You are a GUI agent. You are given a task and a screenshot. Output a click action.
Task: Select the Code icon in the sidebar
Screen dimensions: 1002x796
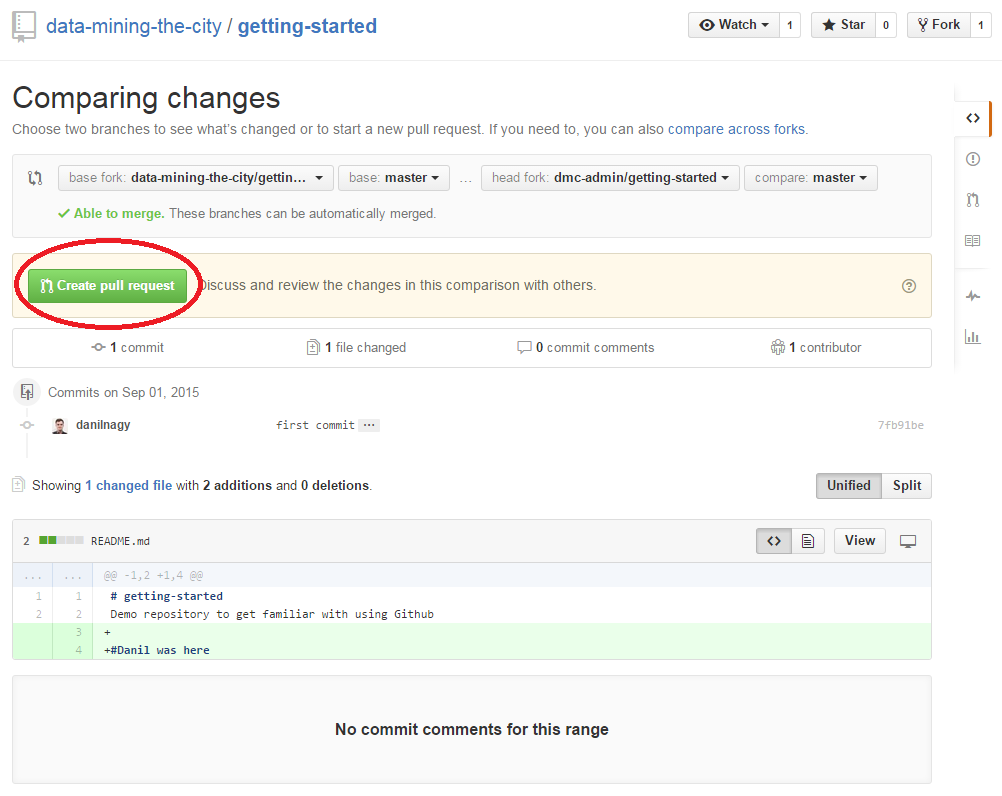[973, 118]
